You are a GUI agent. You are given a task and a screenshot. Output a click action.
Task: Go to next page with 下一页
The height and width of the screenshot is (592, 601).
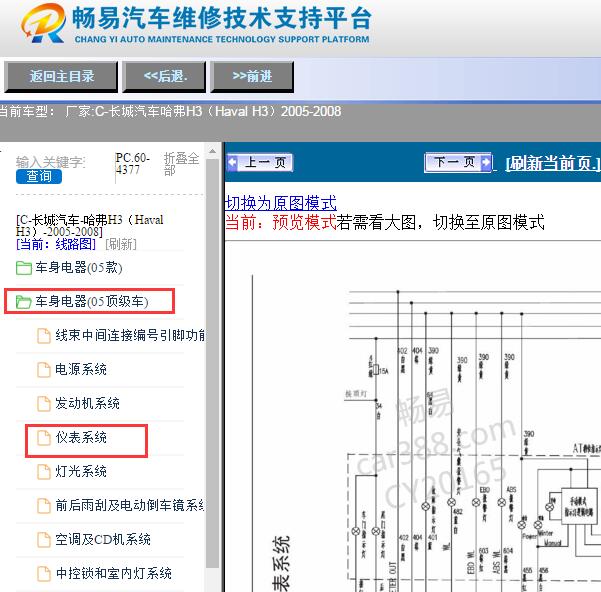[458, 162]
